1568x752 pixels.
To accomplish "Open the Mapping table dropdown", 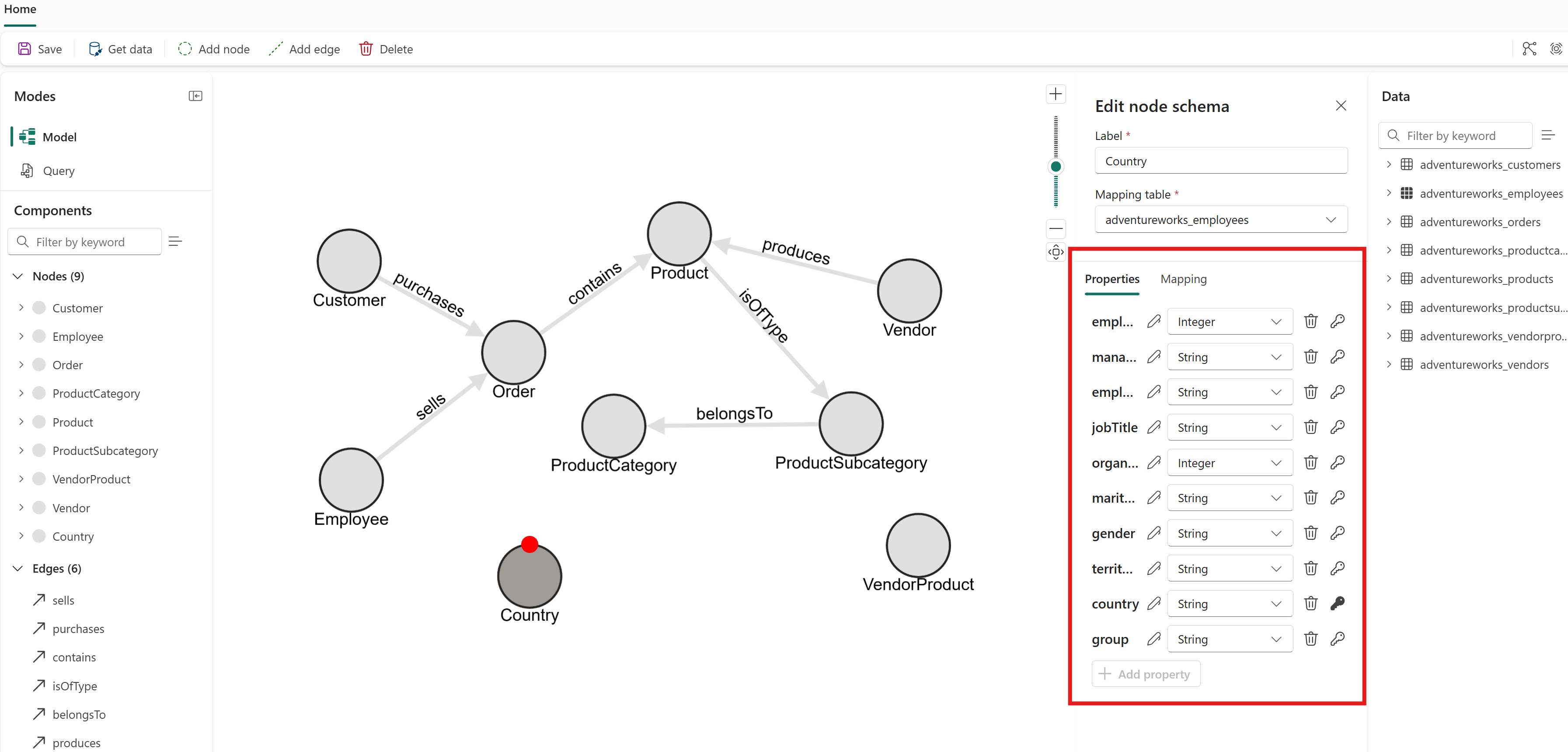I will [x=1220, y=220].
